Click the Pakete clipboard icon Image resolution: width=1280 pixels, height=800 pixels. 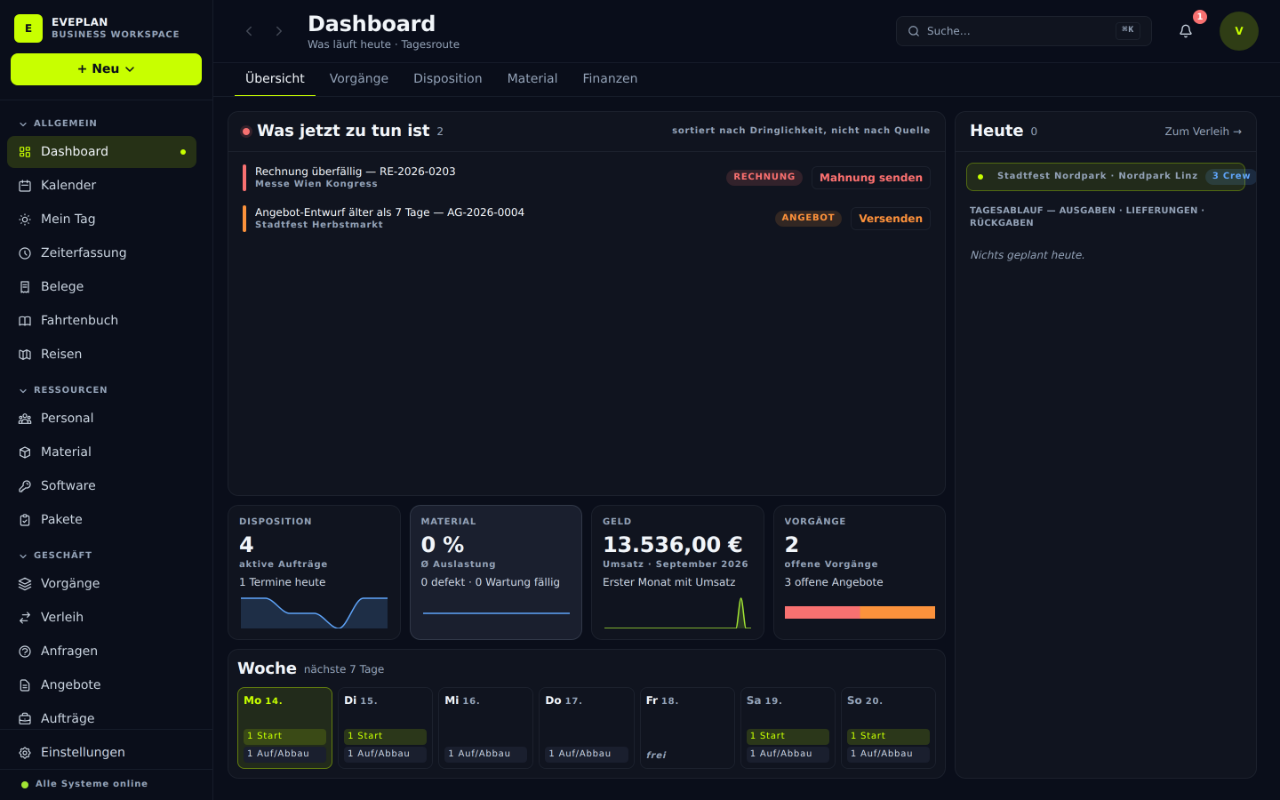25,520
